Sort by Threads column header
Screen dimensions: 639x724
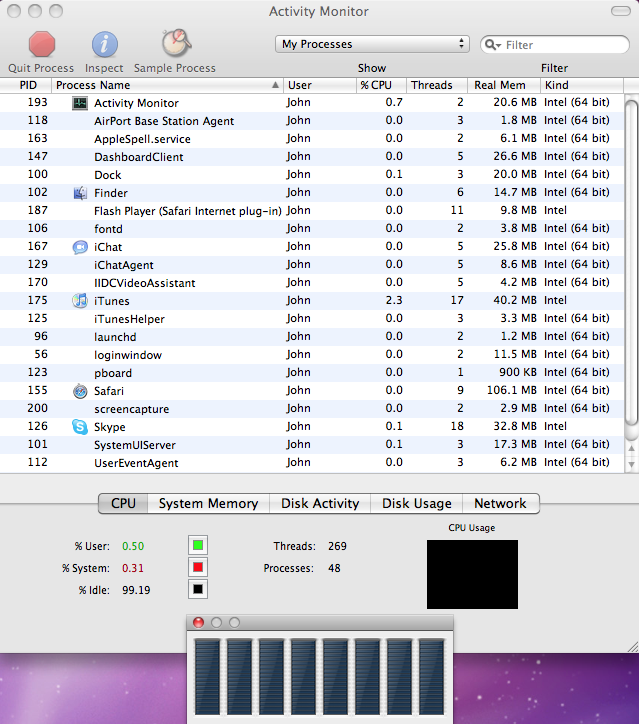[437, 85]
